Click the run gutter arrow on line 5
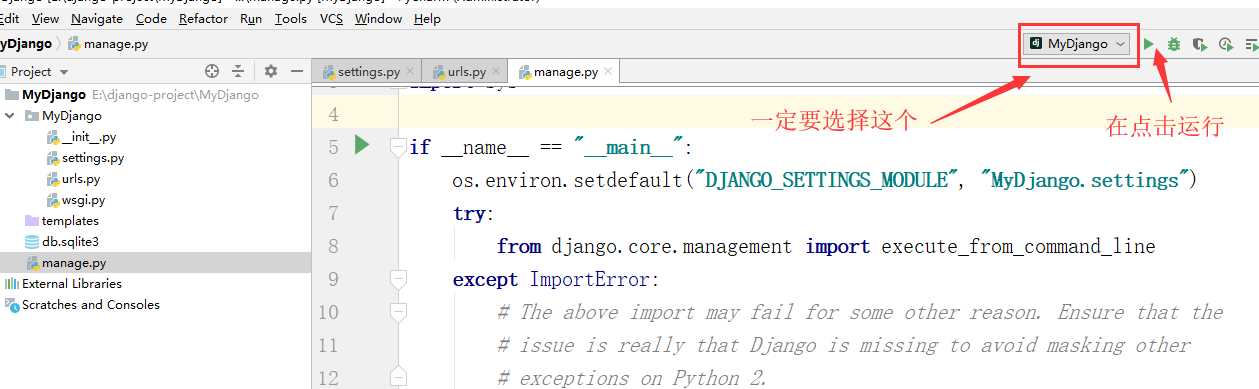Screen dimensions: 1259x389 pos(362,146)
